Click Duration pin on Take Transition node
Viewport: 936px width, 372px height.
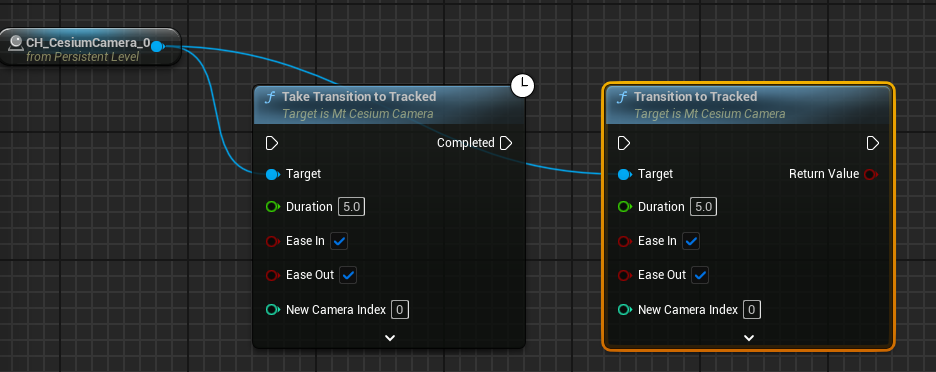point(273,207)
